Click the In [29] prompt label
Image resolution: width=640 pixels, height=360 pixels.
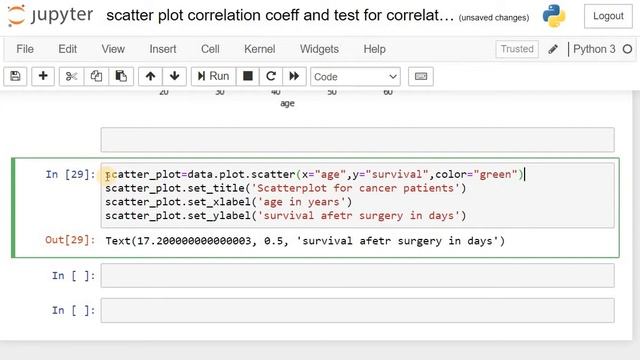[70, 175]
